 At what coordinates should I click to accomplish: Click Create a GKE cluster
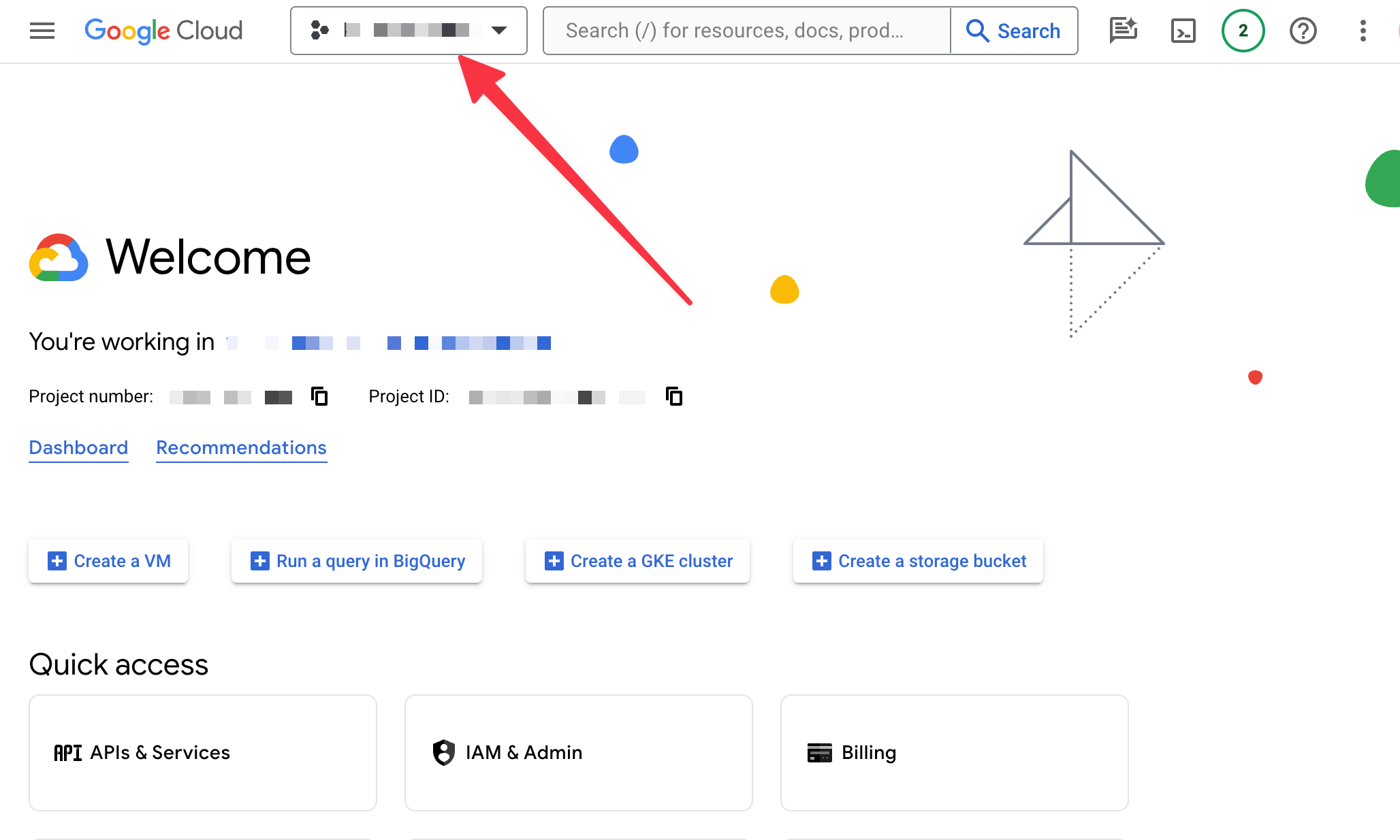pyautogui.click(x=637, y=561)
